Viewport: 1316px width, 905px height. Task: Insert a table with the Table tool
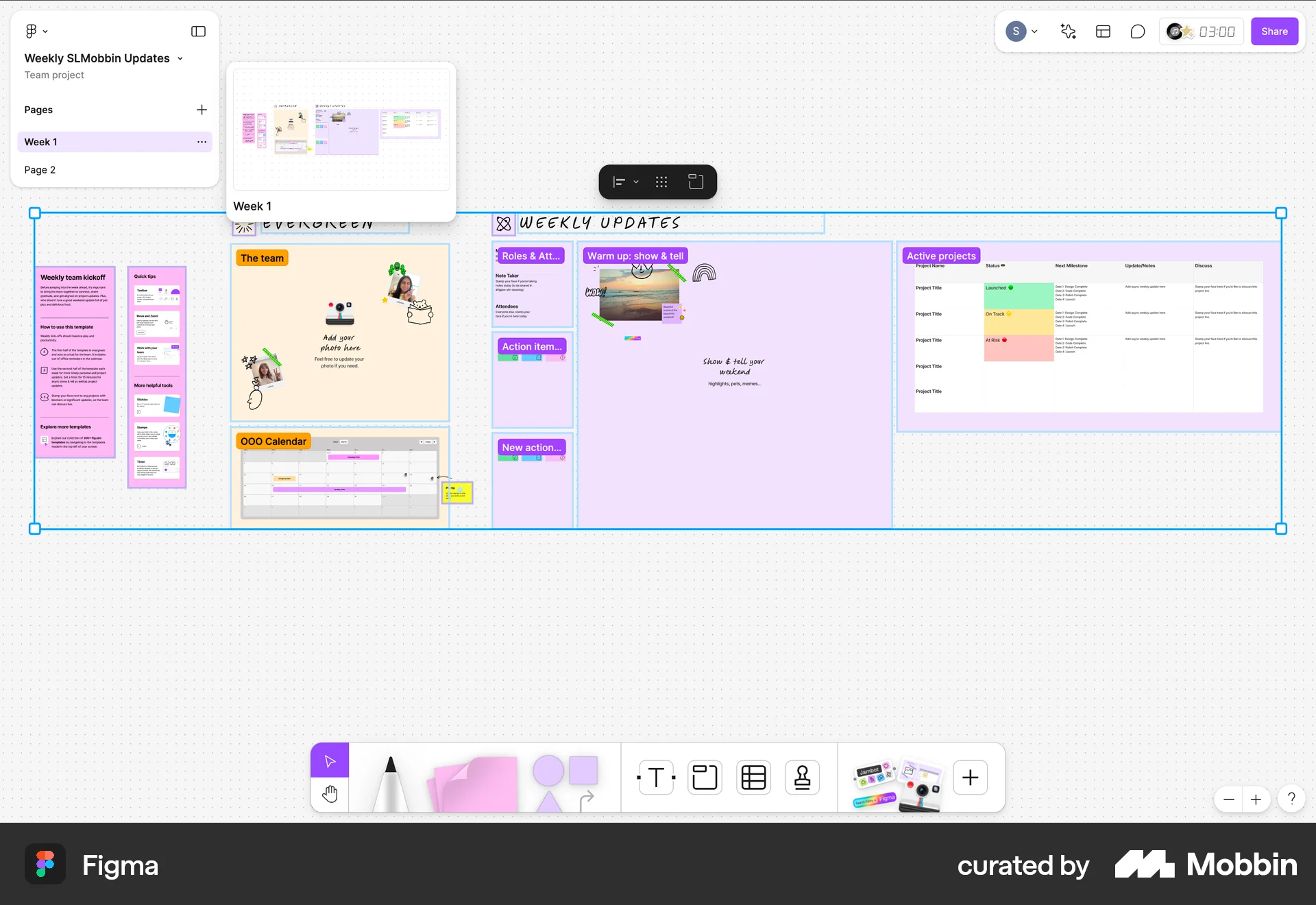pyautogui.click(x=753, y=777)
